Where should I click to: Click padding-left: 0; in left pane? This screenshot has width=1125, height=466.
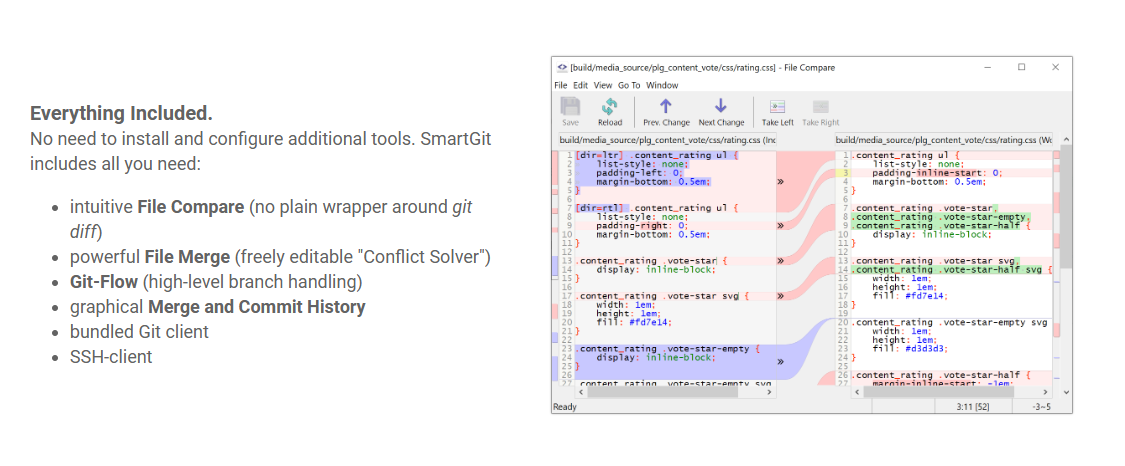coord(639,173)
